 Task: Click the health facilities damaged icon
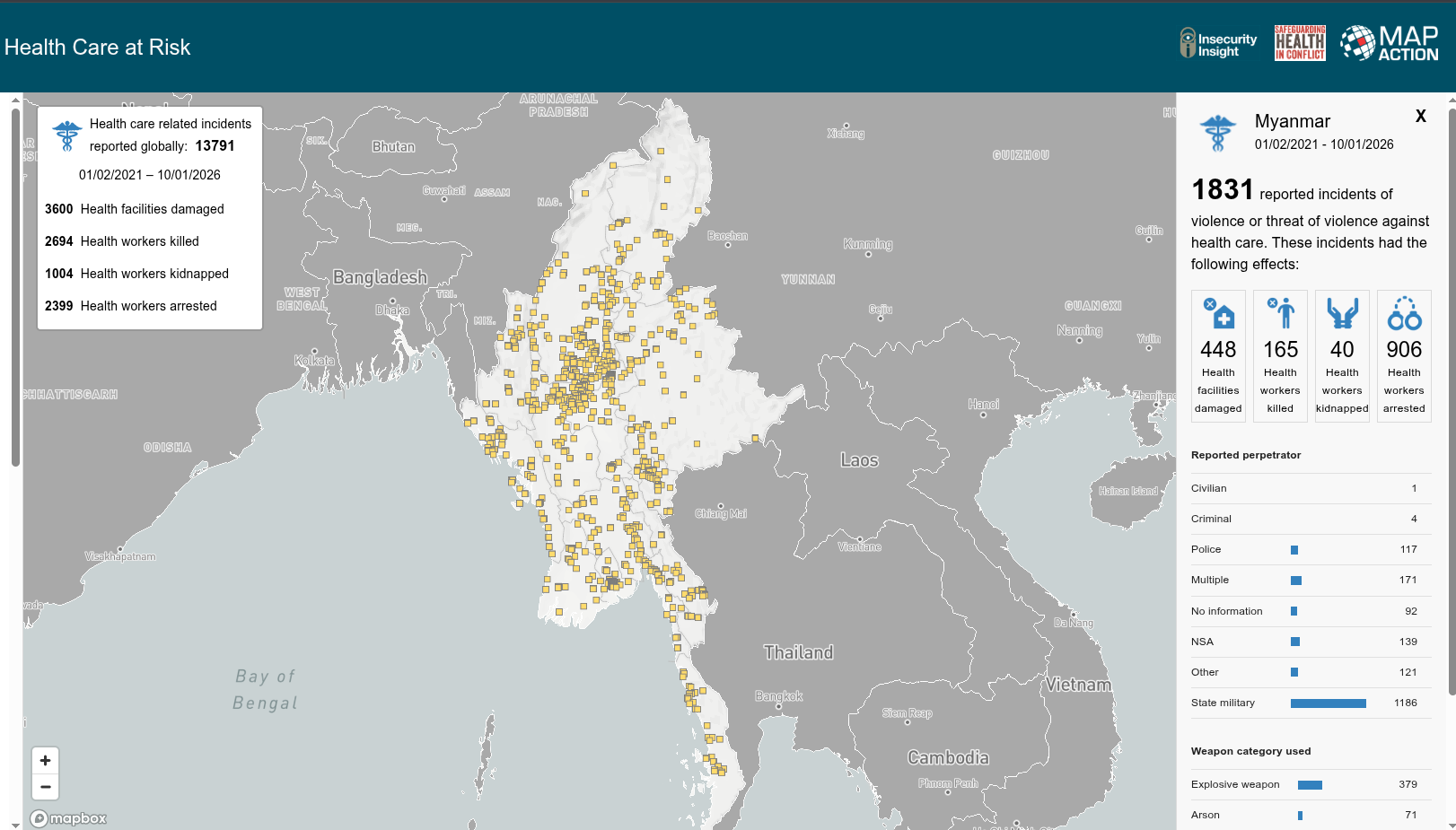click(1218, 314)
